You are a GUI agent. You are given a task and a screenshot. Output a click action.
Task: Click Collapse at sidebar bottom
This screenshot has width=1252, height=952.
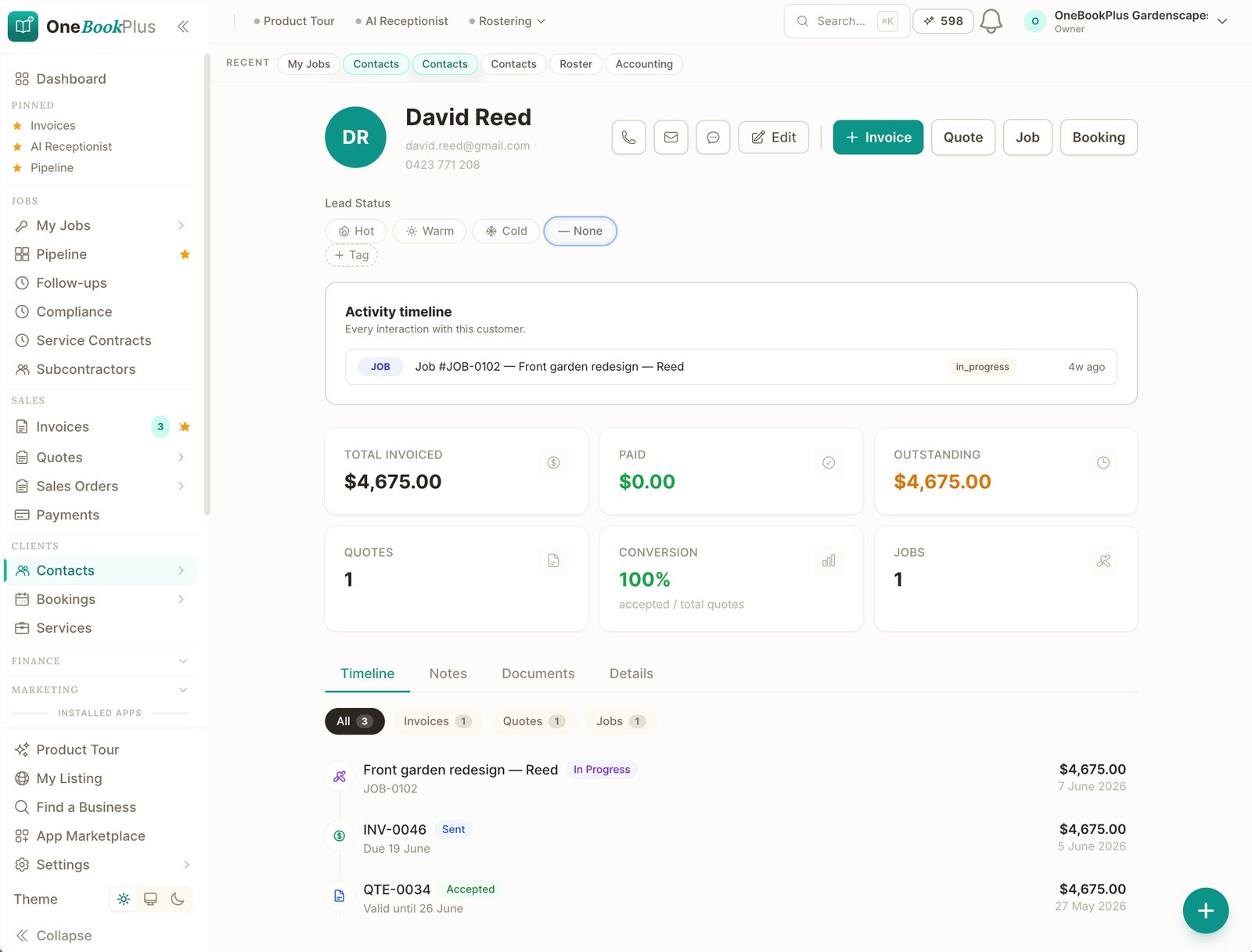pyautogui.click(x=54, y=936)
